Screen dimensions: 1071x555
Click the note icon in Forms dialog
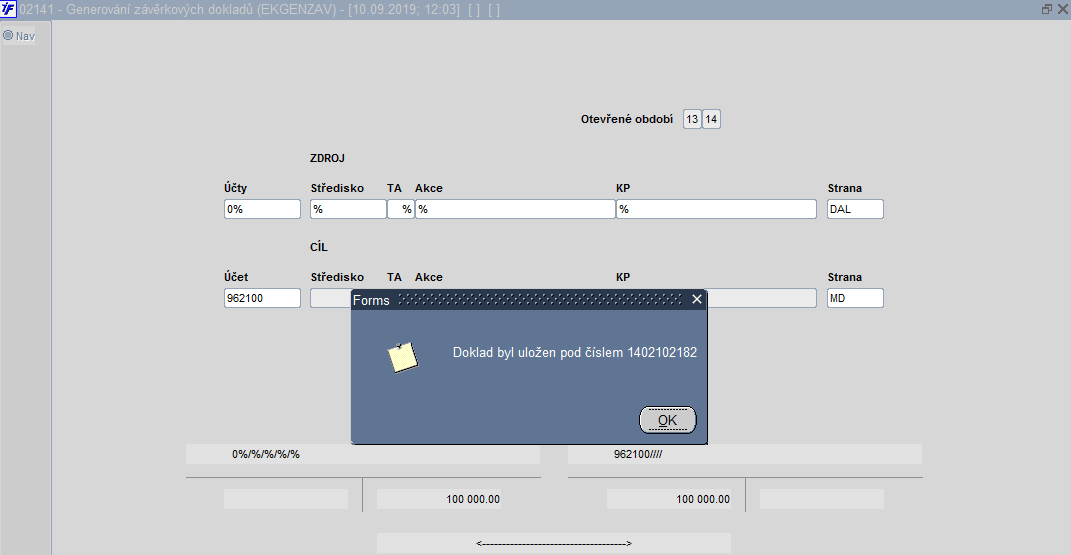coord(403,357)
